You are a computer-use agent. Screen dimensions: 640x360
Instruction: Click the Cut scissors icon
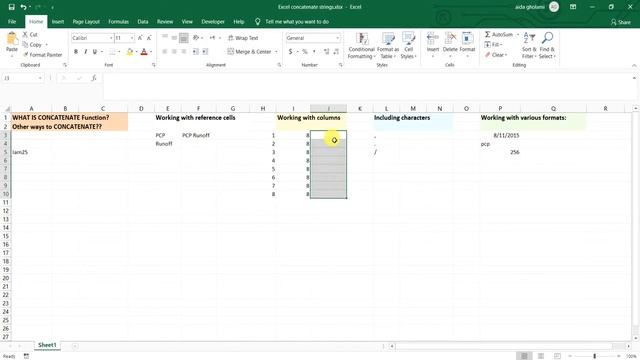[x=25, y=35]
